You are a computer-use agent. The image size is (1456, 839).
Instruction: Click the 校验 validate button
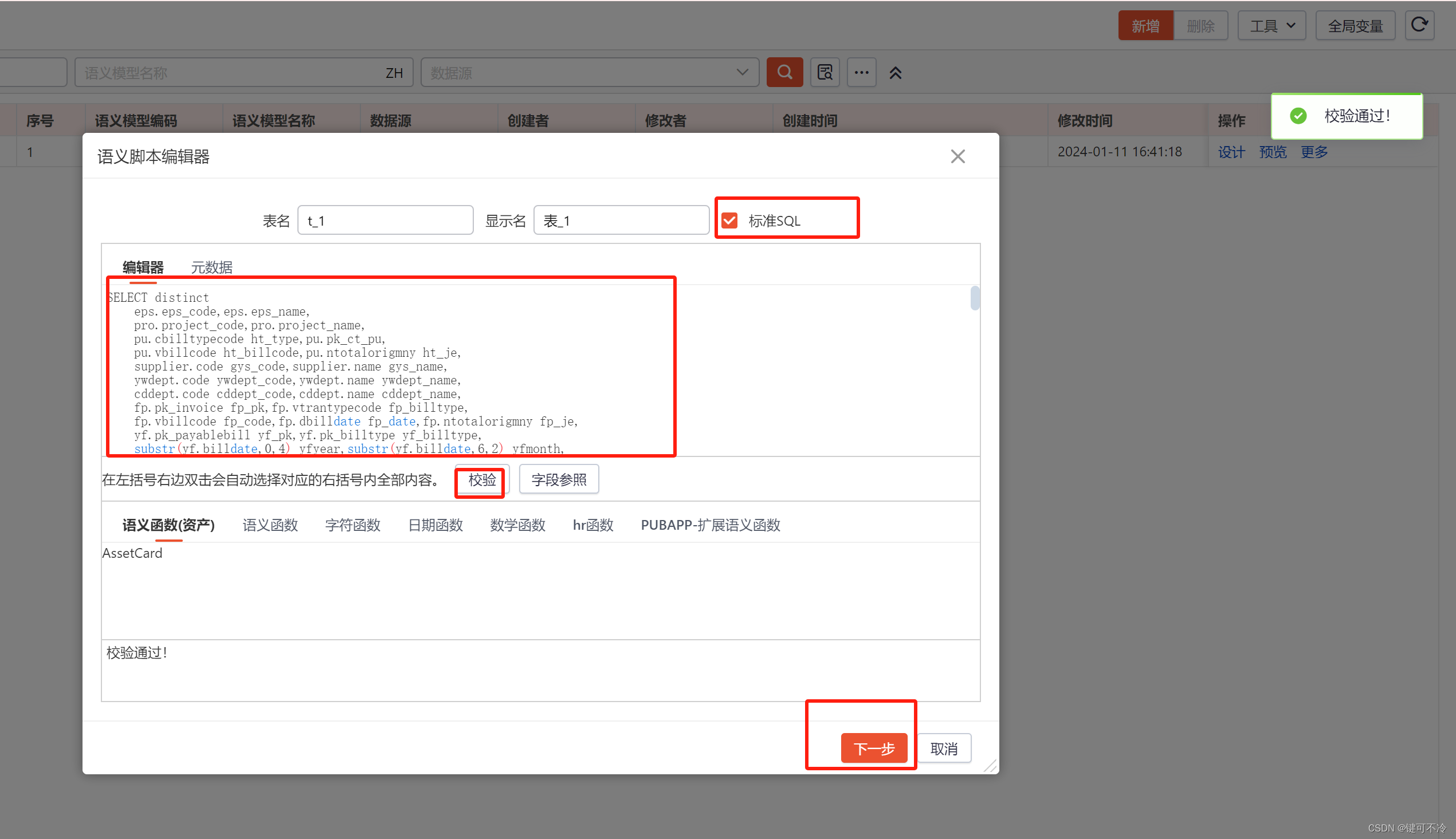pyautogui.click(x=480, y=479)
